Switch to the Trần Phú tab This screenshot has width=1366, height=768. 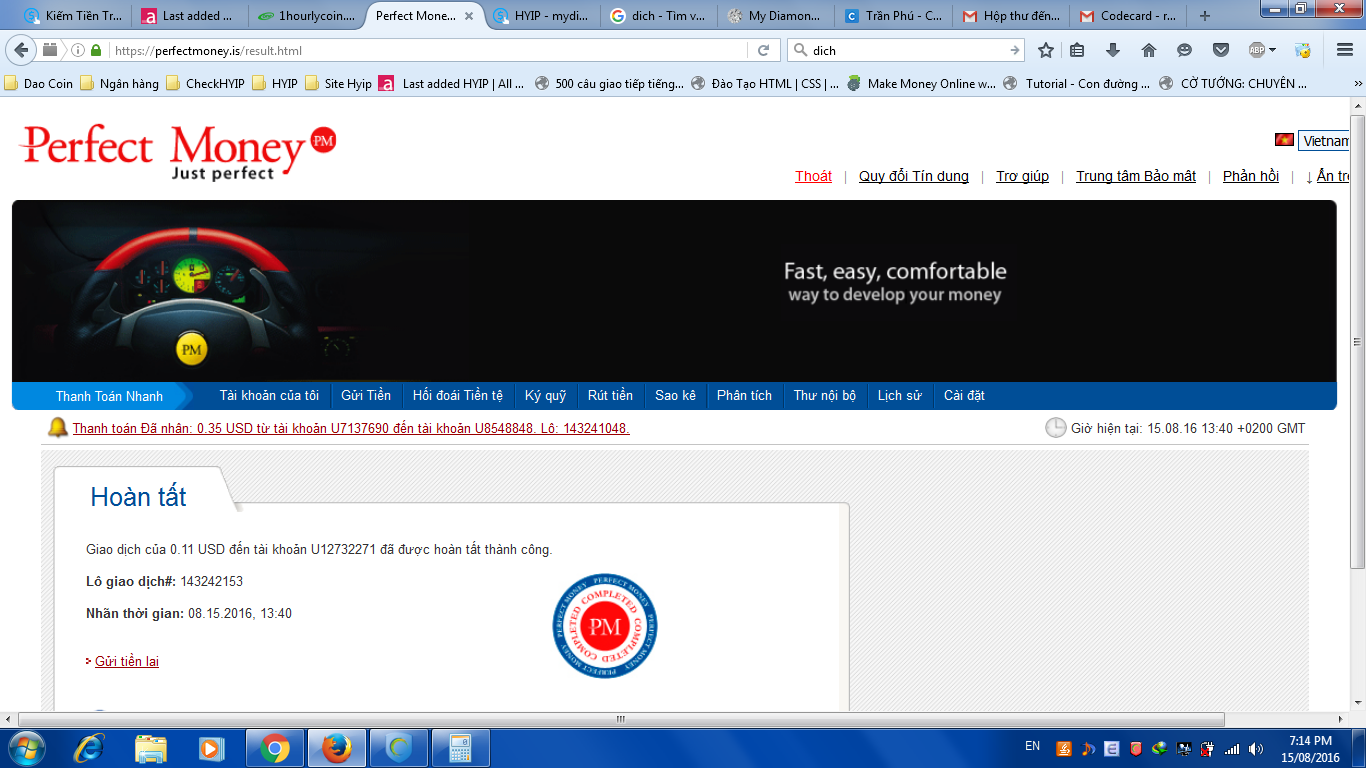[893, 16]
